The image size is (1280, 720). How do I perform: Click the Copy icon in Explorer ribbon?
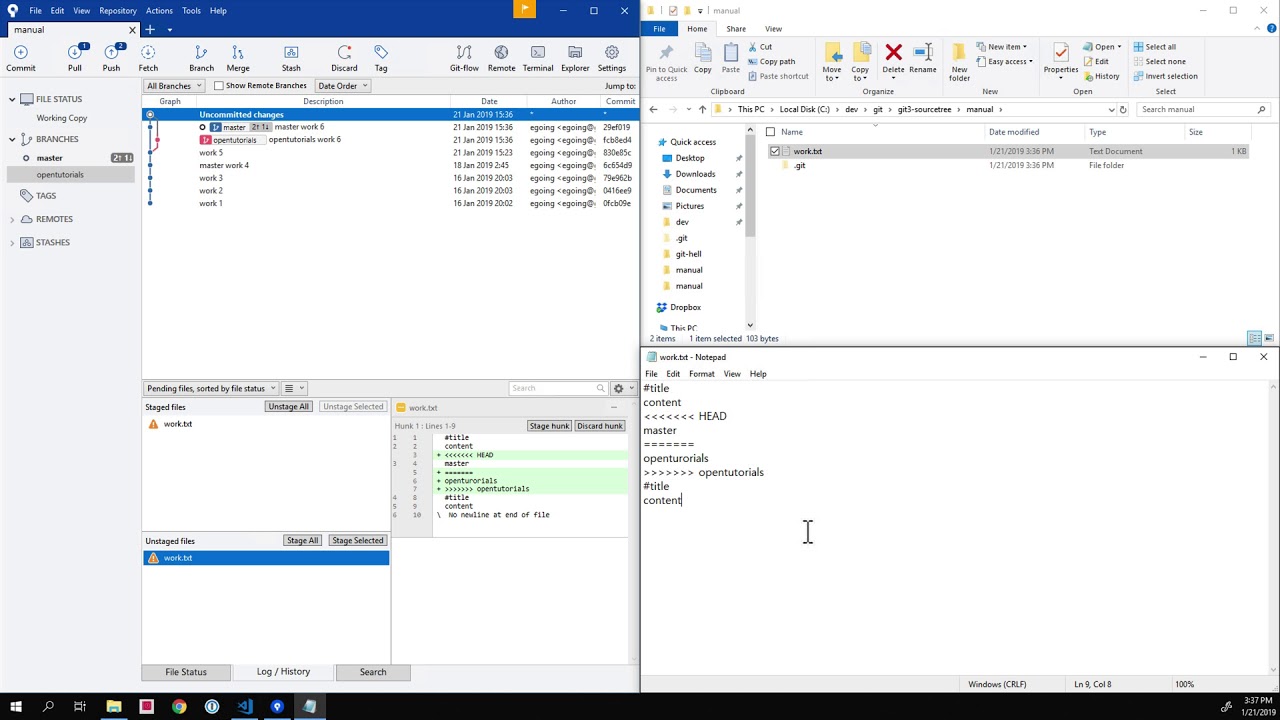703,58
